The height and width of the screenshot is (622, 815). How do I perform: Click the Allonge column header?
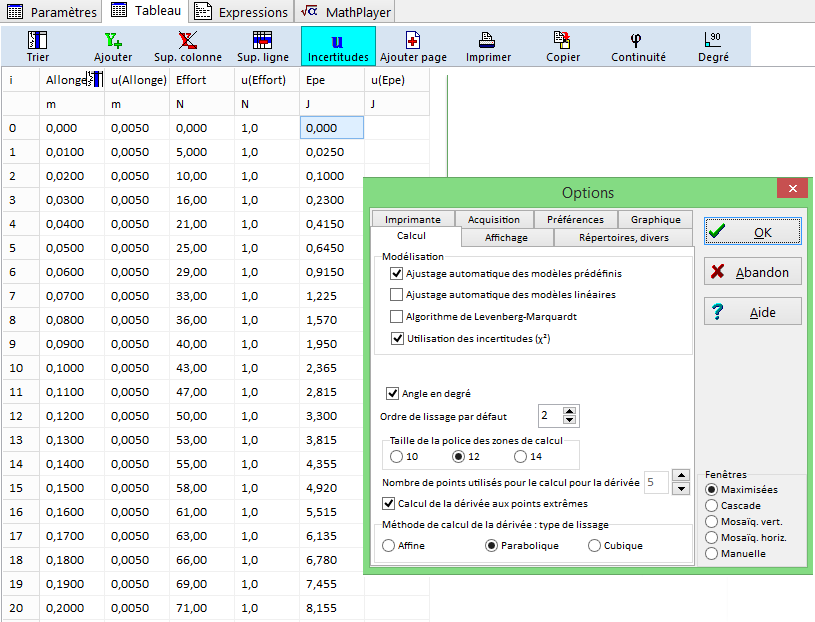(72, 80)
